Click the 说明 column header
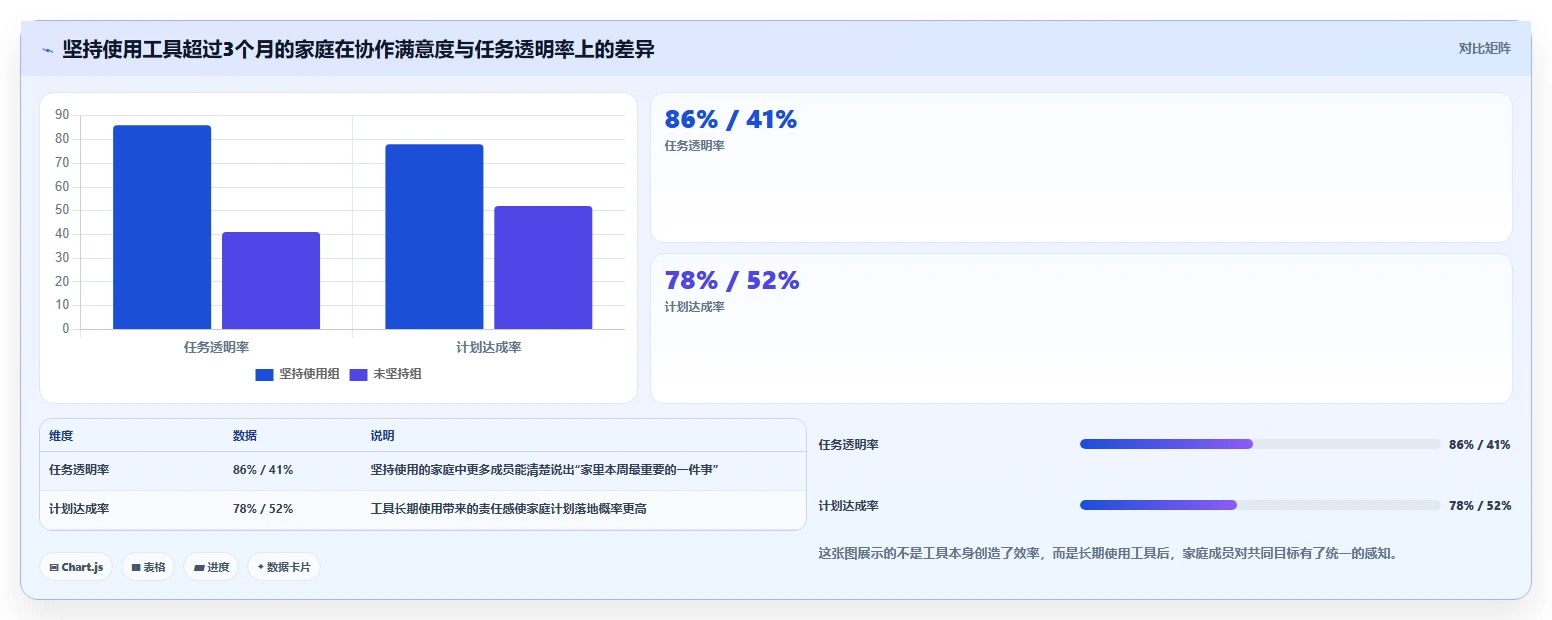Viewport: 1552px width, 620px height. (x=383, y=436)
